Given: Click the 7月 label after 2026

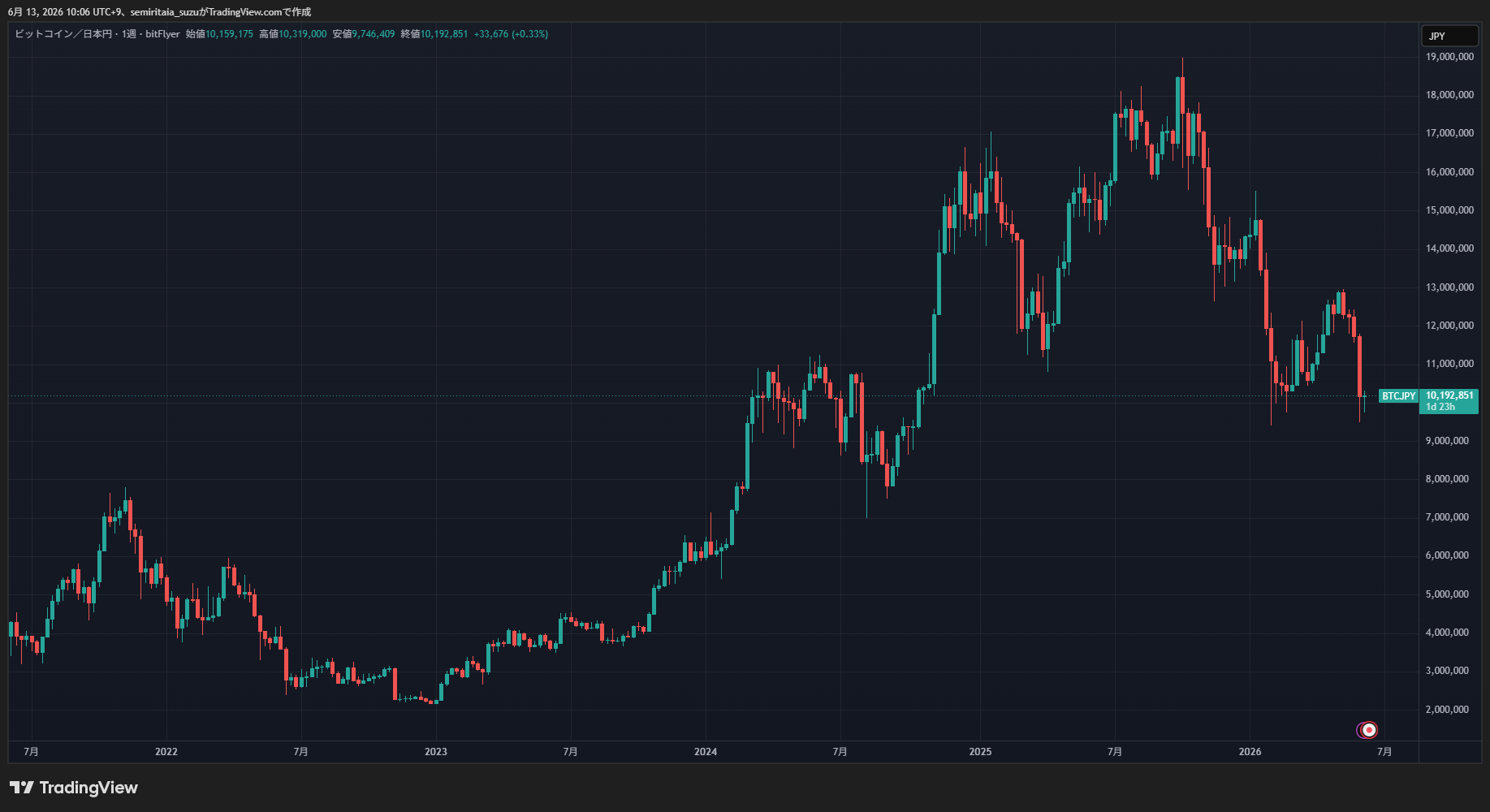Looking at the screenshot, I should point(1384,752).
